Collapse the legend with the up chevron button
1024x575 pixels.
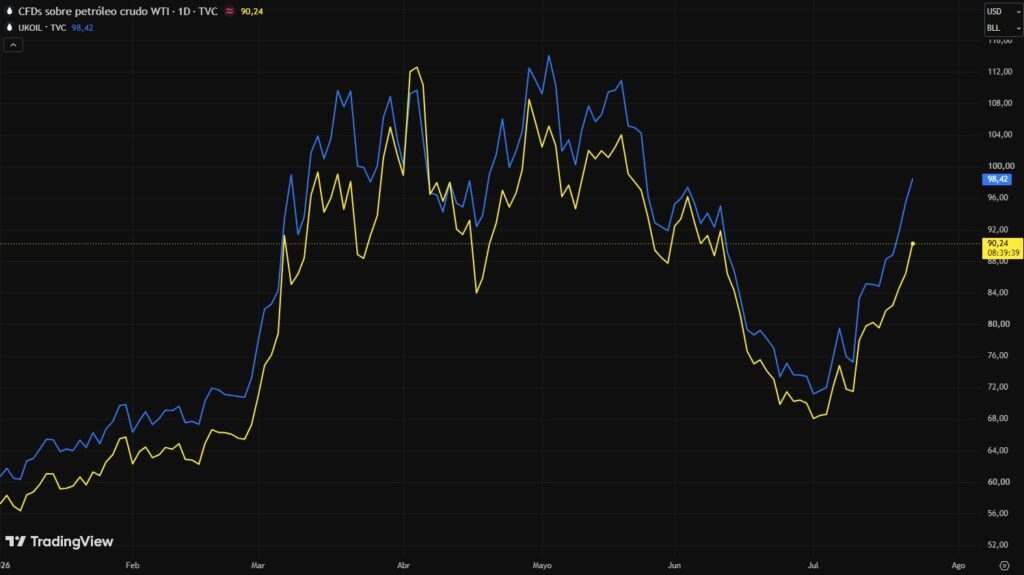[x=13, y=44]
